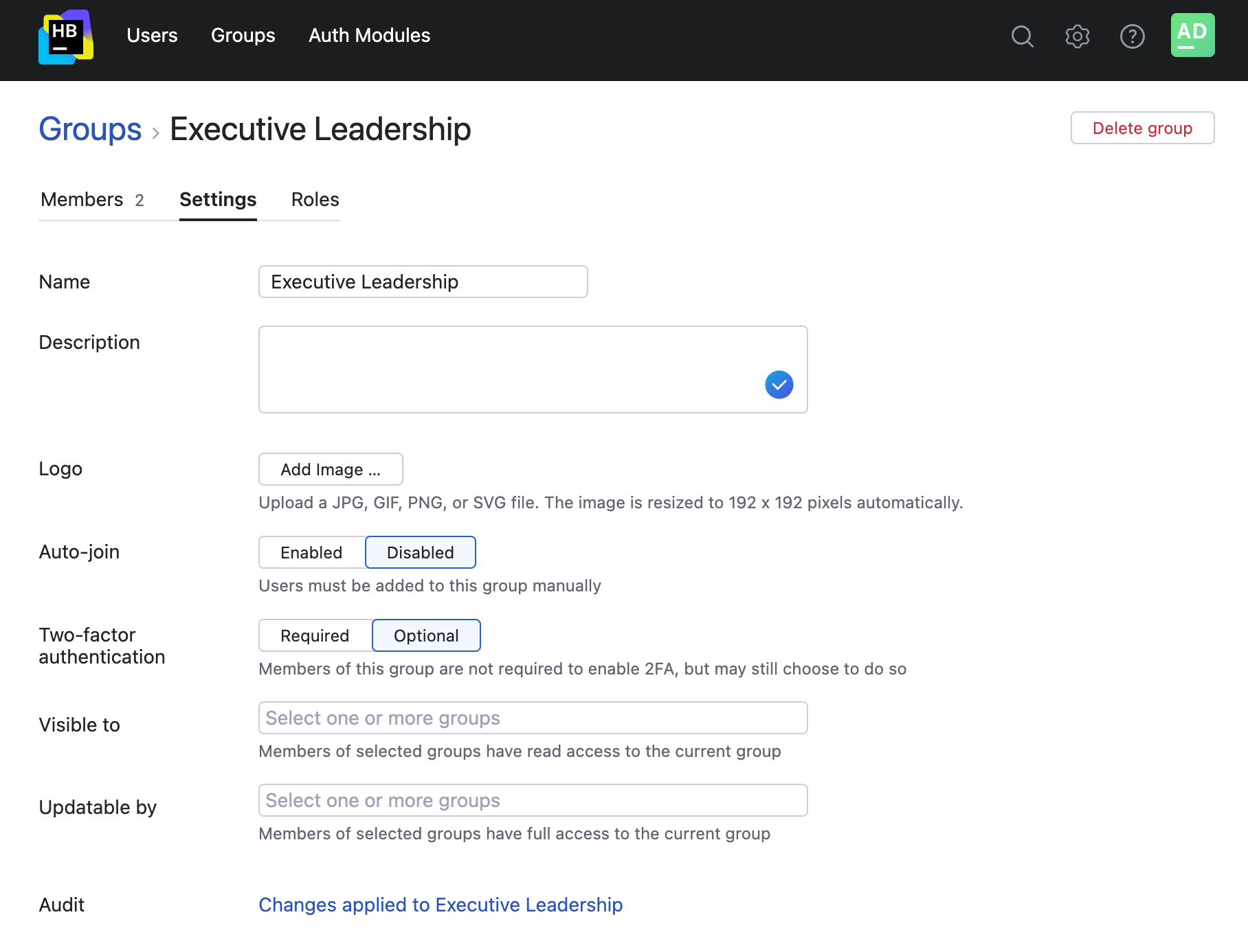
Task: Open Auth Modules in top navigation
Action: click(x=369, y=36)
